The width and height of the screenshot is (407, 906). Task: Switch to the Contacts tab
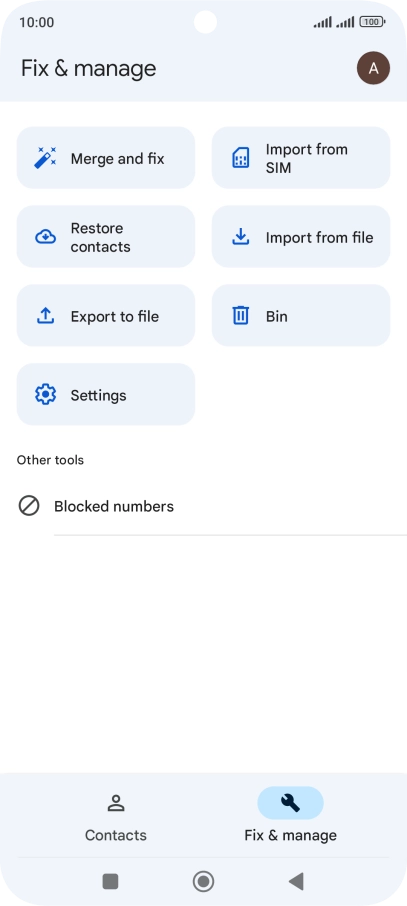coord(116,815)
